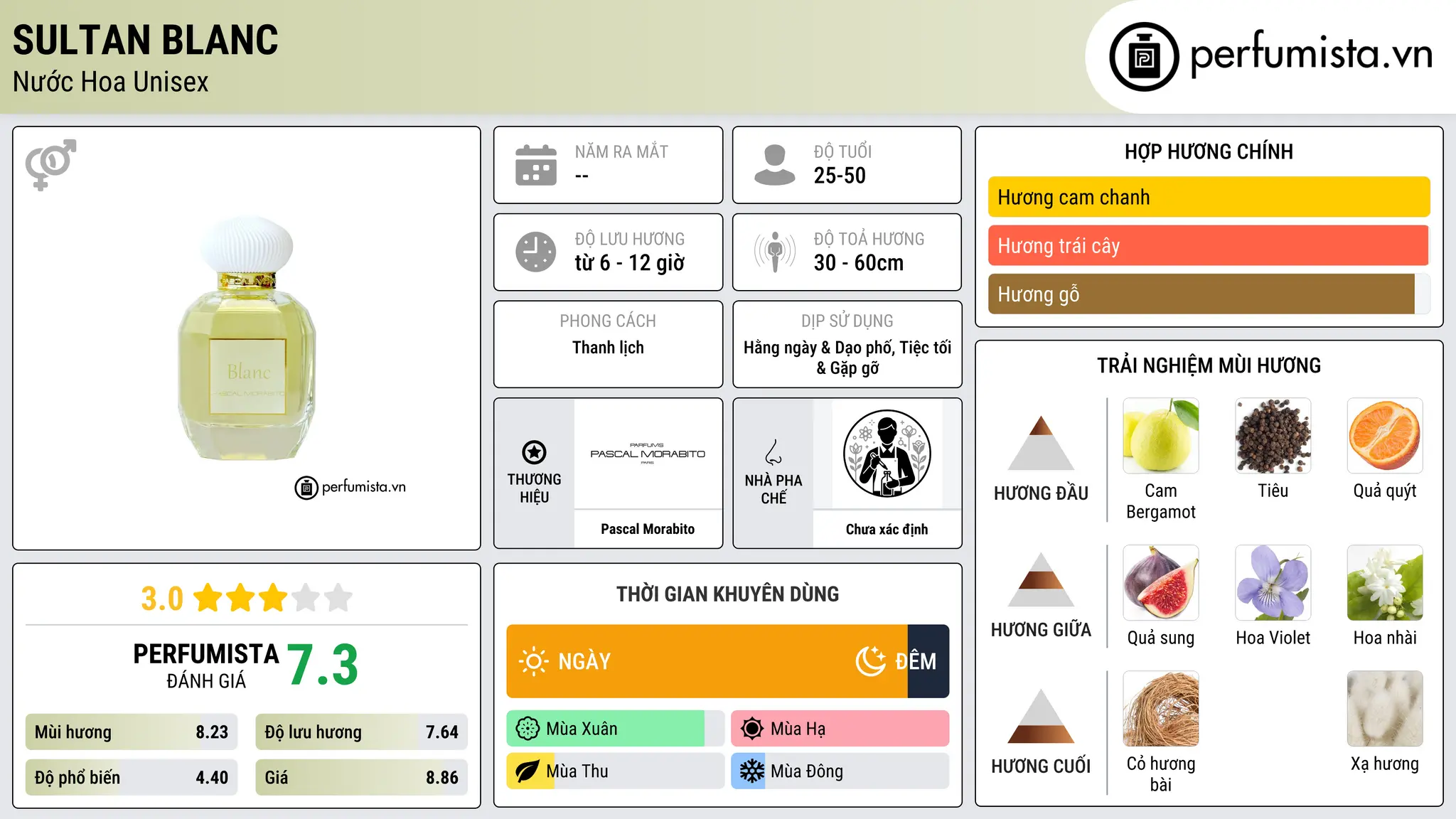Select the Cỏ hương bài vetiver image
This screenshot has height=819, width=1456.
point(1161,709)
